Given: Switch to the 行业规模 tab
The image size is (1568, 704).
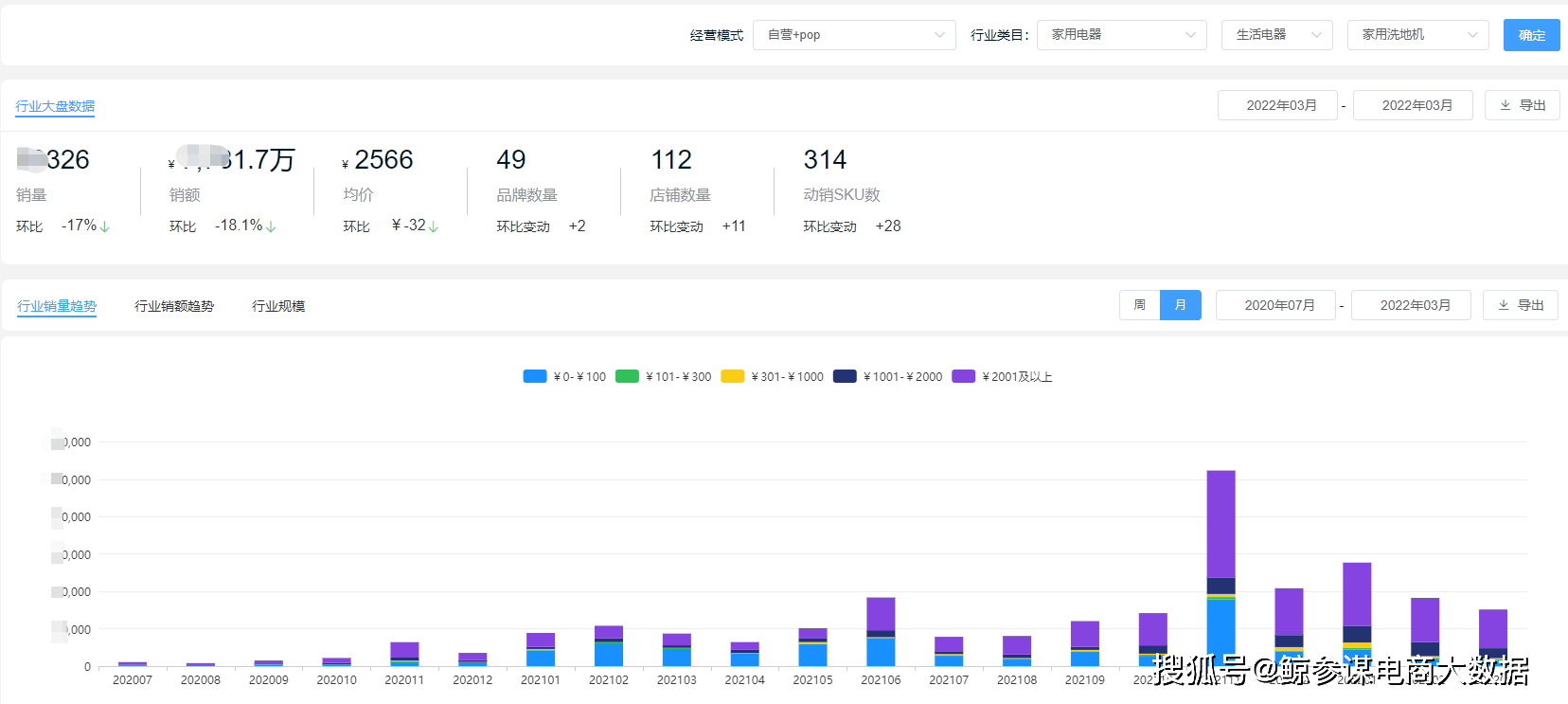Looking at the screenshot, I should pos(278,306).
